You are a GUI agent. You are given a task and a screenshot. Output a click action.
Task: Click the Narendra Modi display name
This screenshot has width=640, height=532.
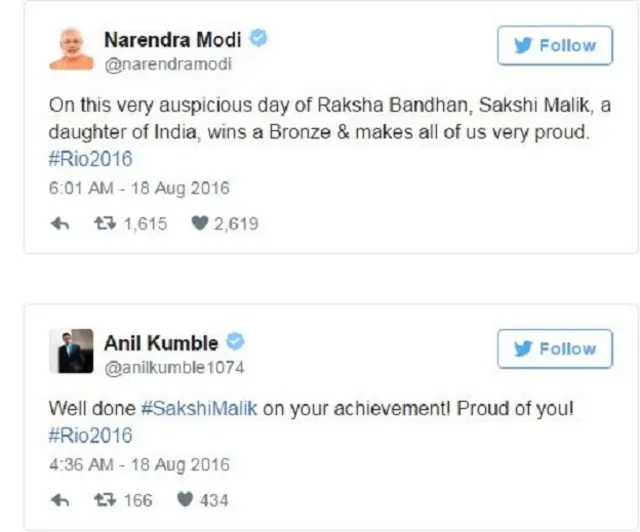173,40
